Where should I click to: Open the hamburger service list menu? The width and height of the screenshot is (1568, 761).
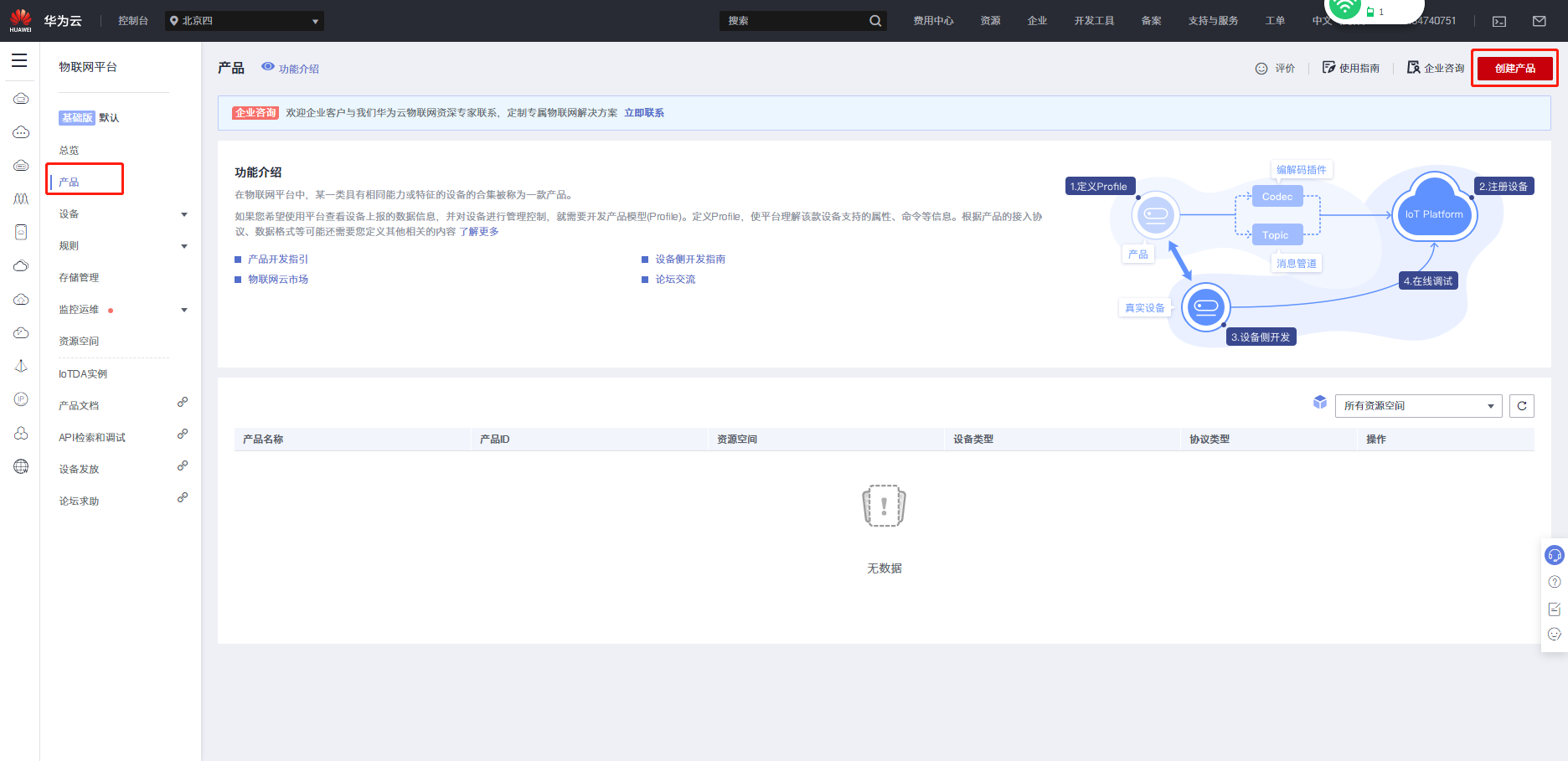tap(19, 60)
